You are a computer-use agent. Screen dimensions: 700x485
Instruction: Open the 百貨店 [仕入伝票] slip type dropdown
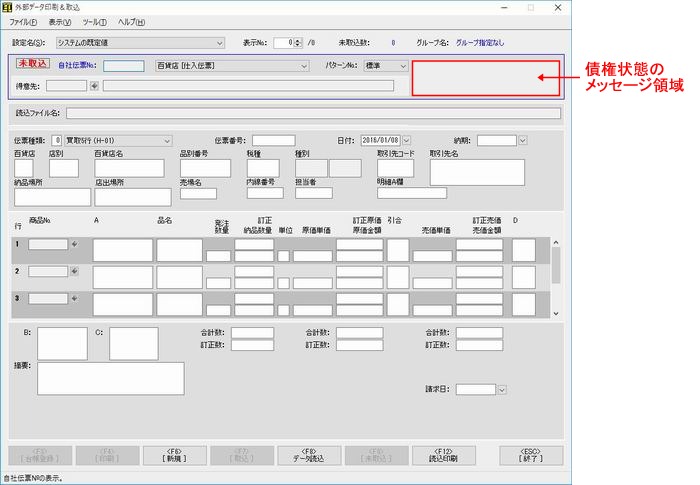coord(304,66)
